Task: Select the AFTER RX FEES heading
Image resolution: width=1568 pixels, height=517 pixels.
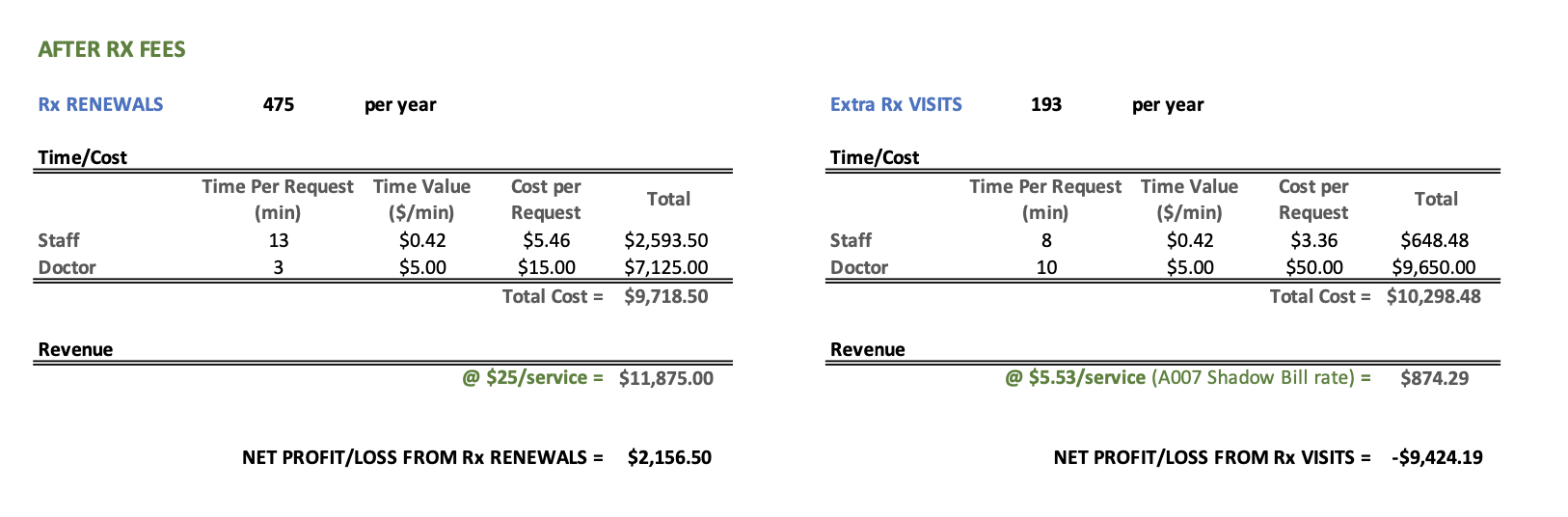Action: [112, 49]
